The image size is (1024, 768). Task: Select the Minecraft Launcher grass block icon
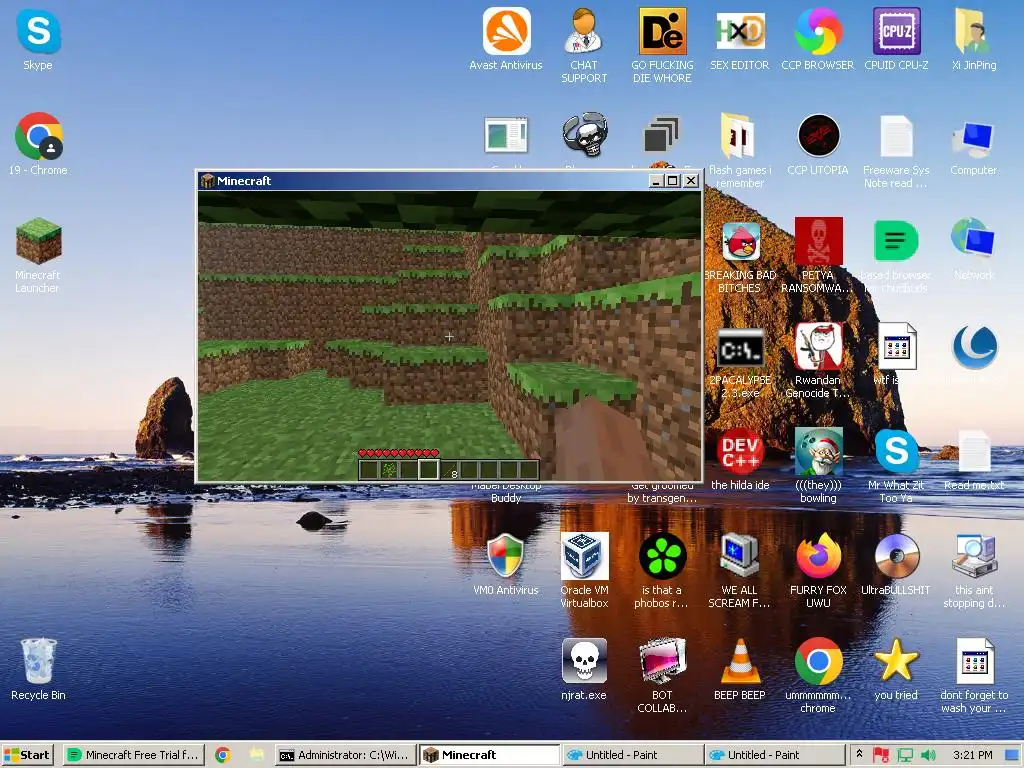(x=39, y=241)
